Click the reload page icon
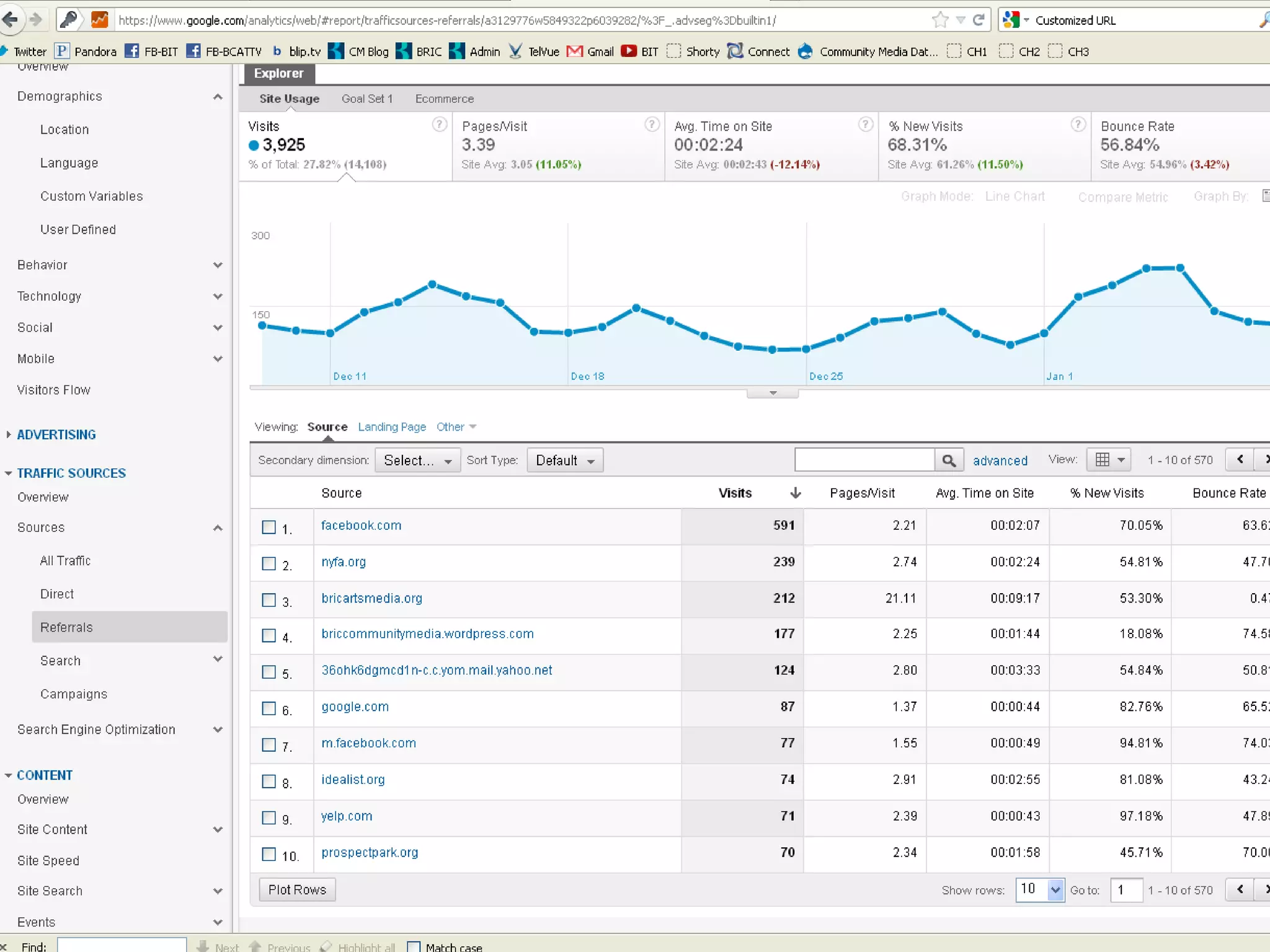 pyautogui.click(x=979, y=20)
